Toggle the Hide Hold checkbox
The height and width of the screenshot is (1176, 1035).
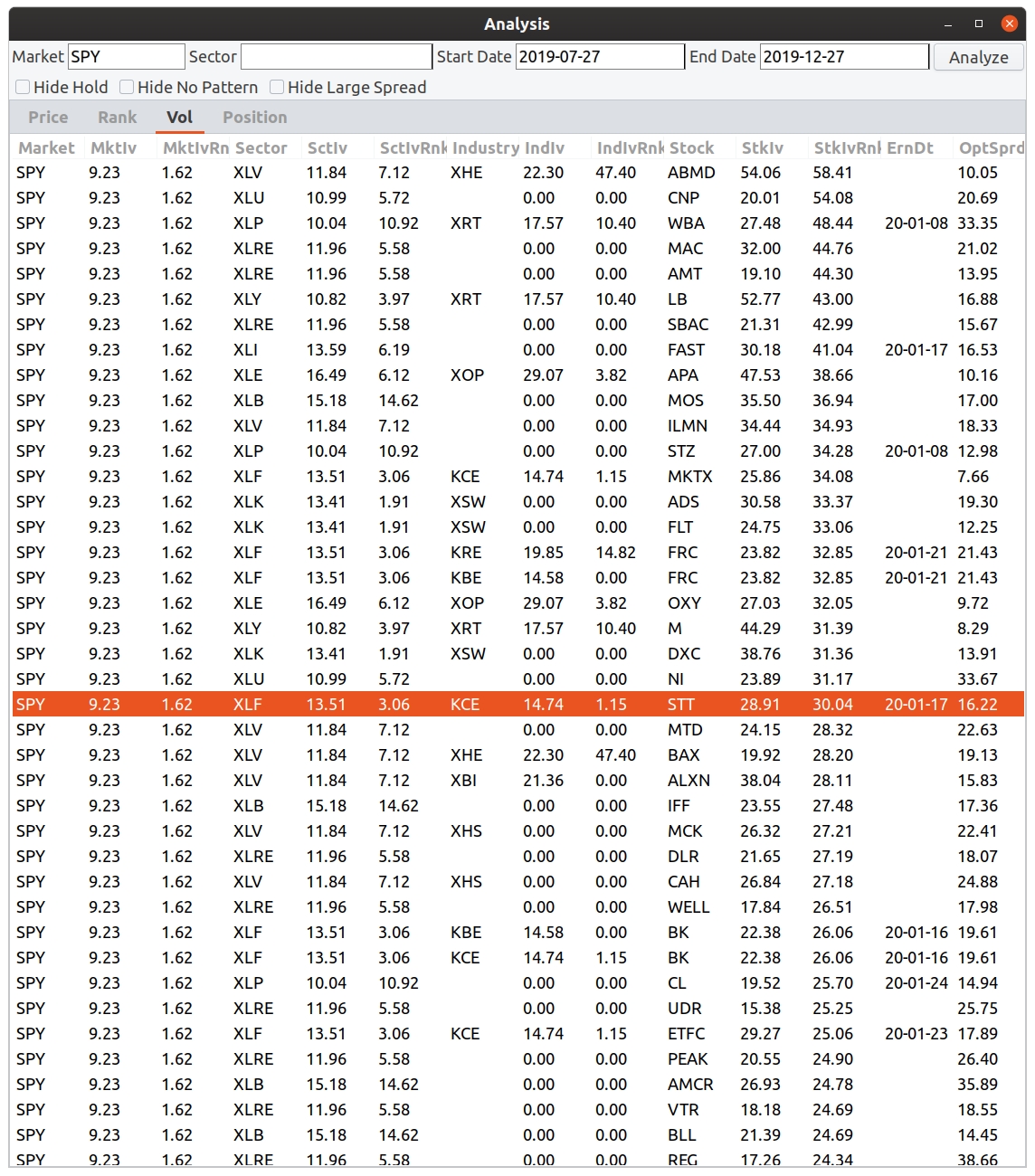pyautogui.click(x=62, y=87)
